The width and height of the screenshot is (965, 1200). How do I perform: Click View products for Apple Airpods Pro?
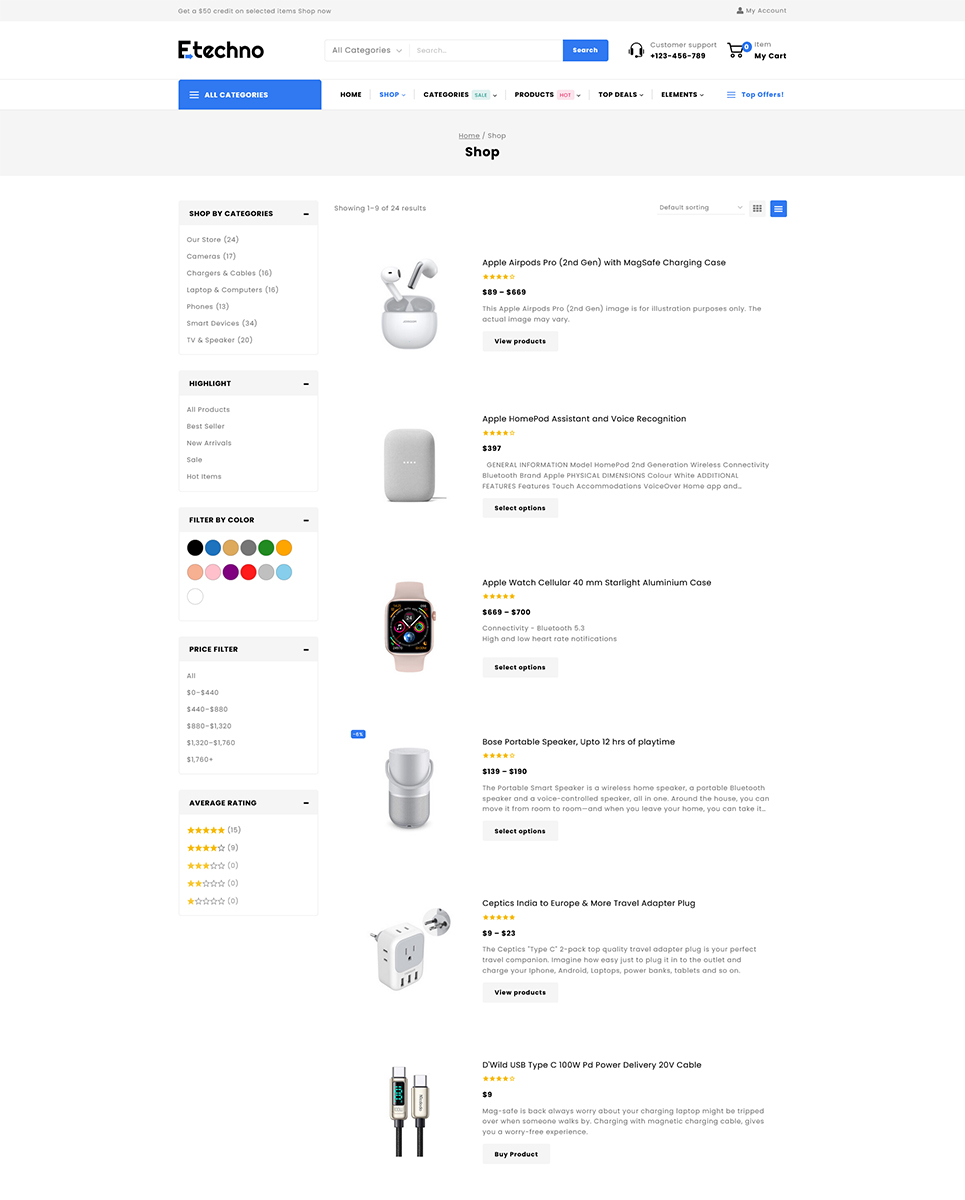click(x=520, y=341)
